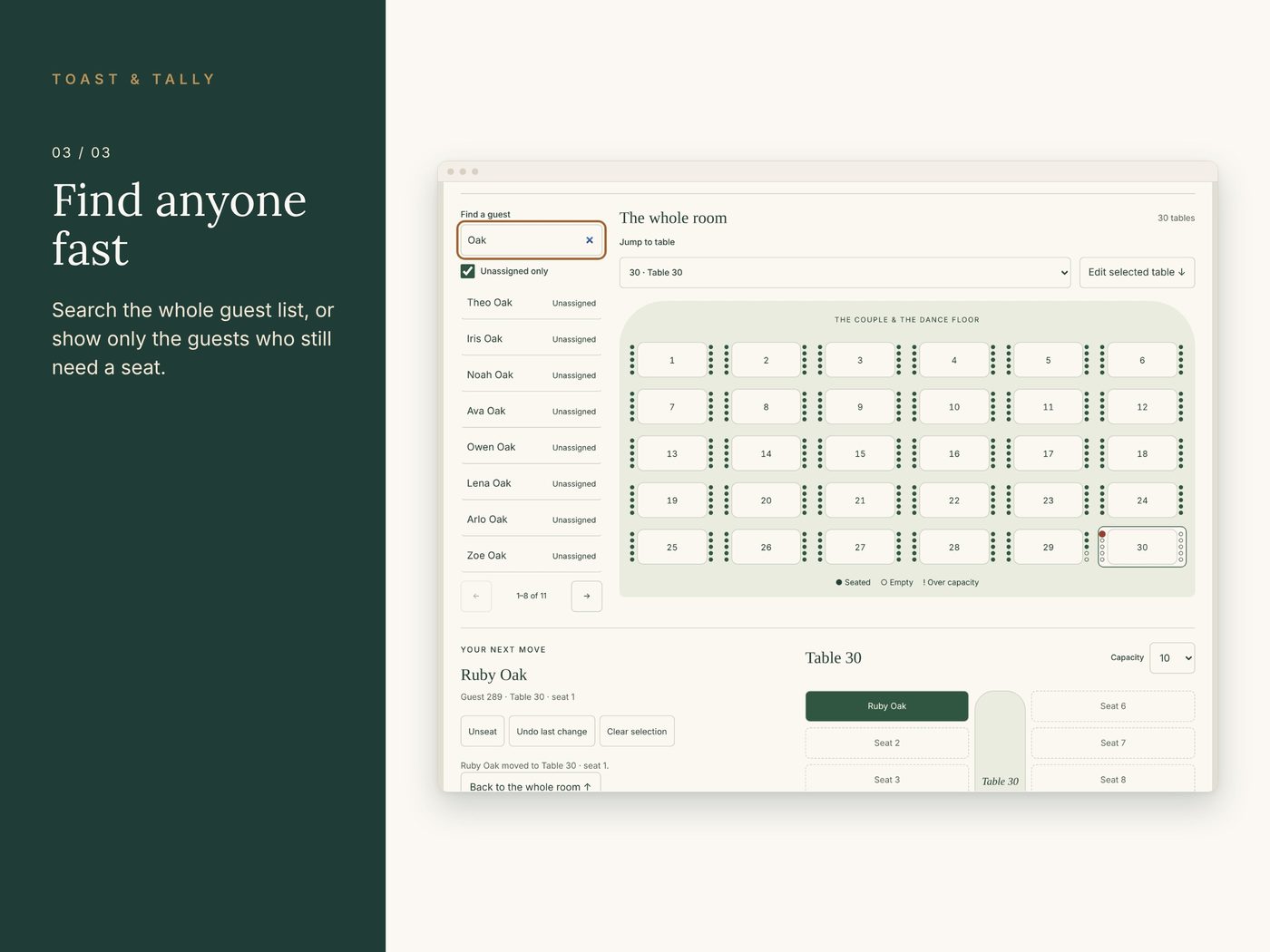Click Clear selection button
1270x952 pixels.
click(637, 732)
